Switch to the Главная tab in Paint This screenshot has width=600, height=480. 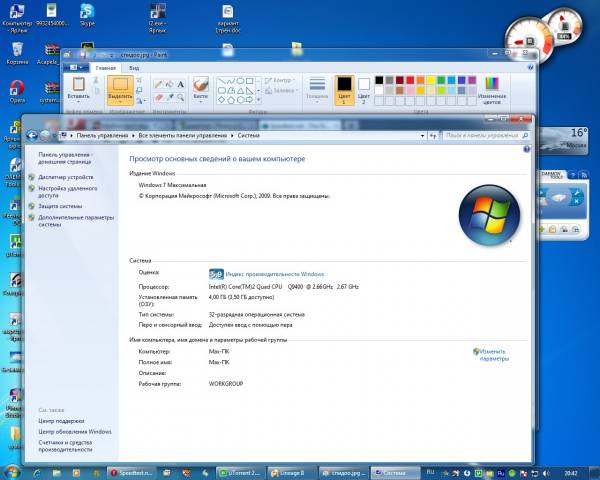click(x=106, y=68)
